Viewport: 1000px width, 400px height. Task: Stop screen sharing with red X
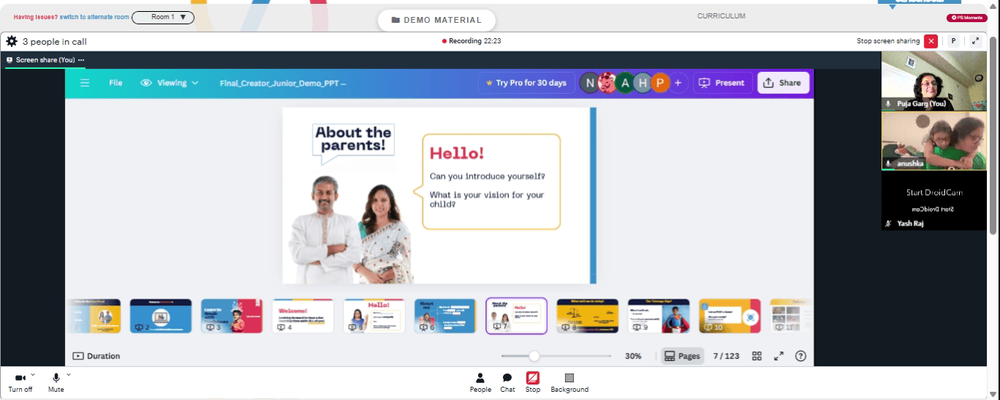(931, 41)
